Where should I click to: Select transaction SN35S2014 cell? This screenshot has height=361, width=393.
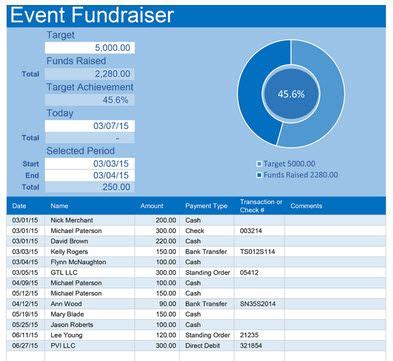click(259, 304)
